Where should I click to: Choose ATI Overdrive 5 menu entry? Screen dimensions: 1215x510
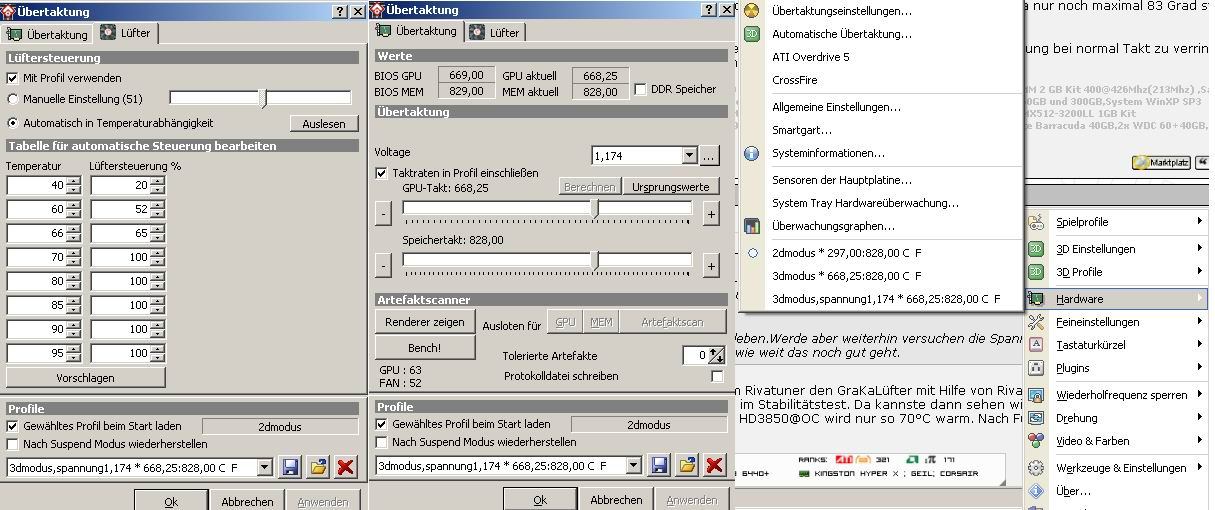coord(811,57)
